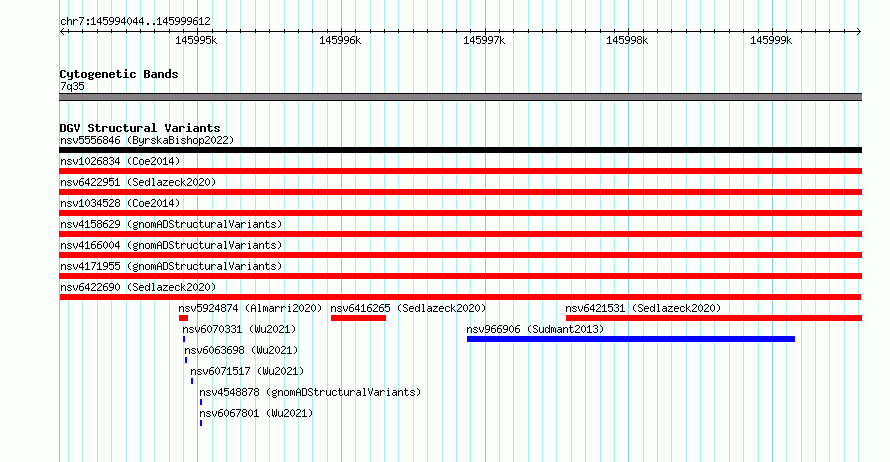Open nsv1034528 (Coe2014) variant label
Screen dimensions: 890x462
(x=120, y=203)
